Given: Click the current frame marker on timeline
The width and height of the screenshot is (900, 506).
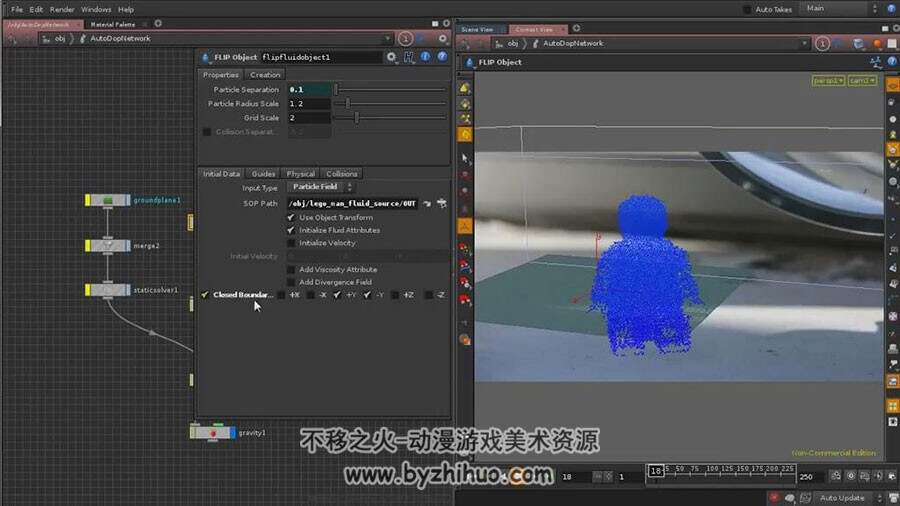Looking at the screenshot, I should point(655,471).
